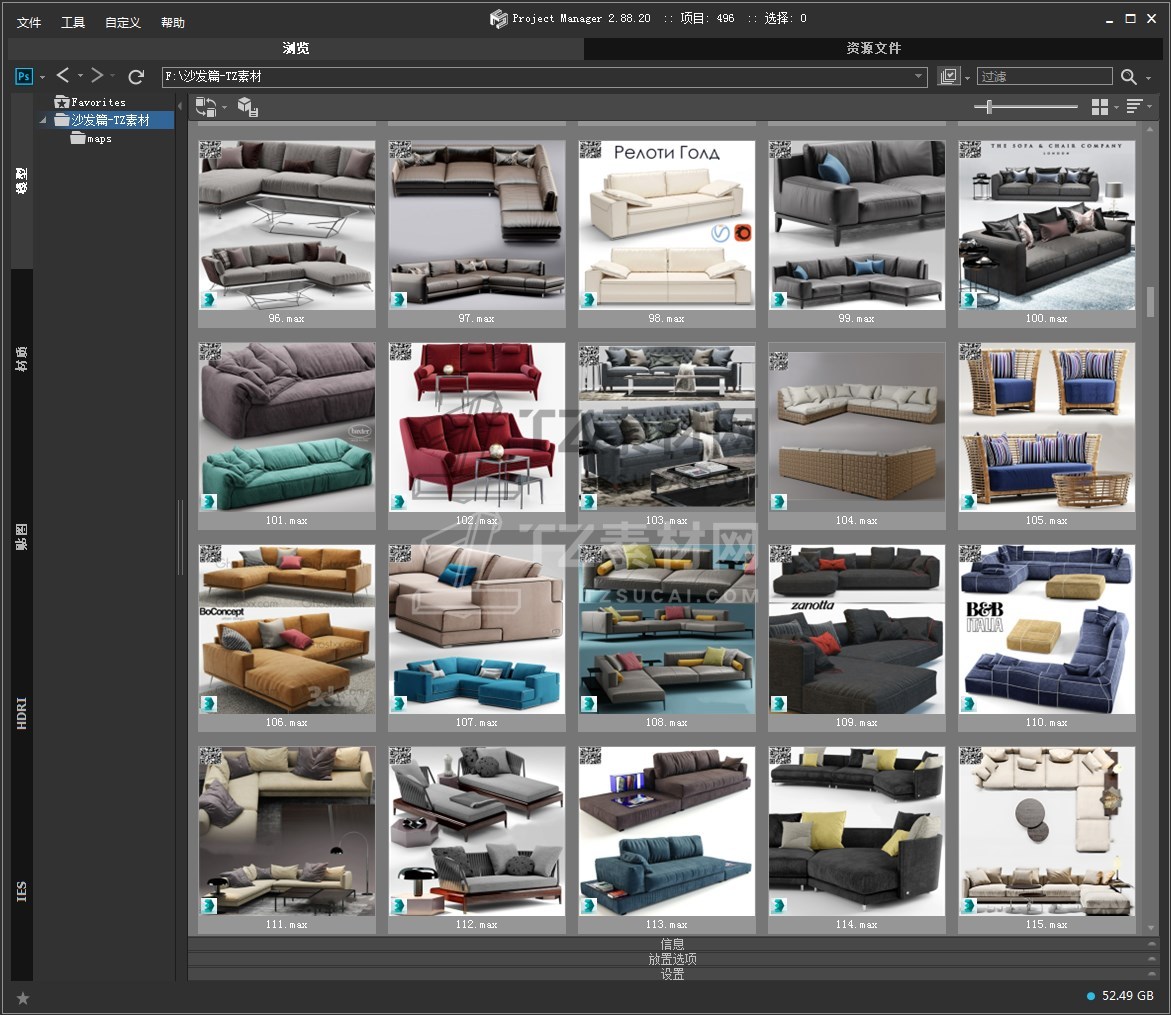Expand the 信息 panel
Image resolution: width=1171 pixels, height=1015 pixels.
(672, 944)
